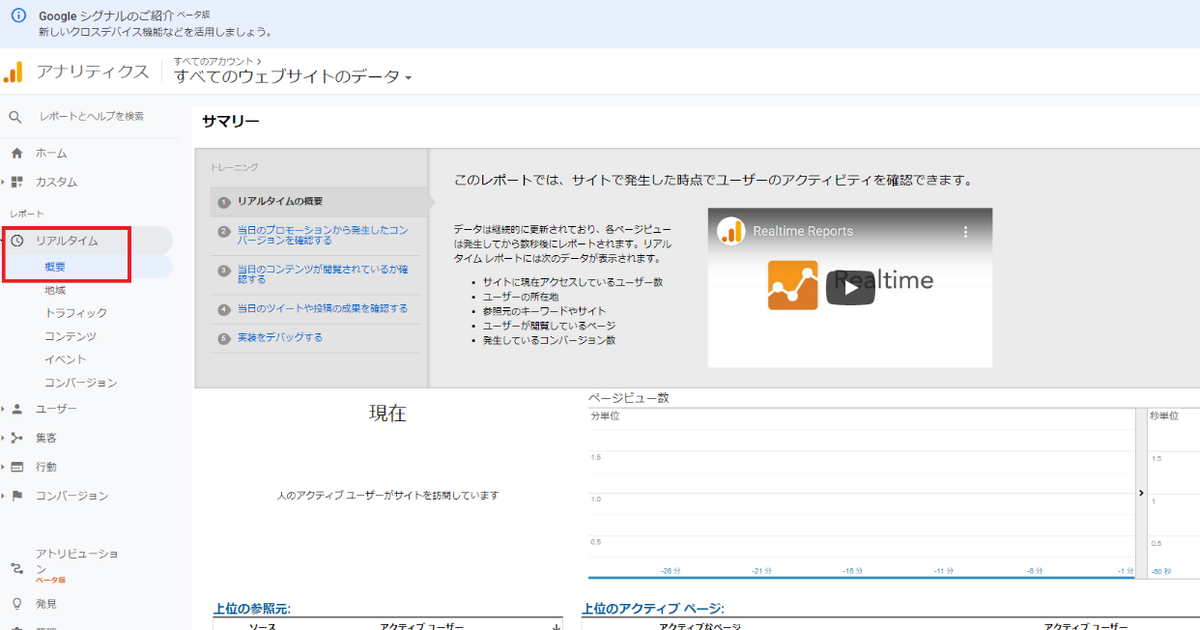Open the video's three-dot menu
The image size is (1200, 630).
[x=966, y=231]
